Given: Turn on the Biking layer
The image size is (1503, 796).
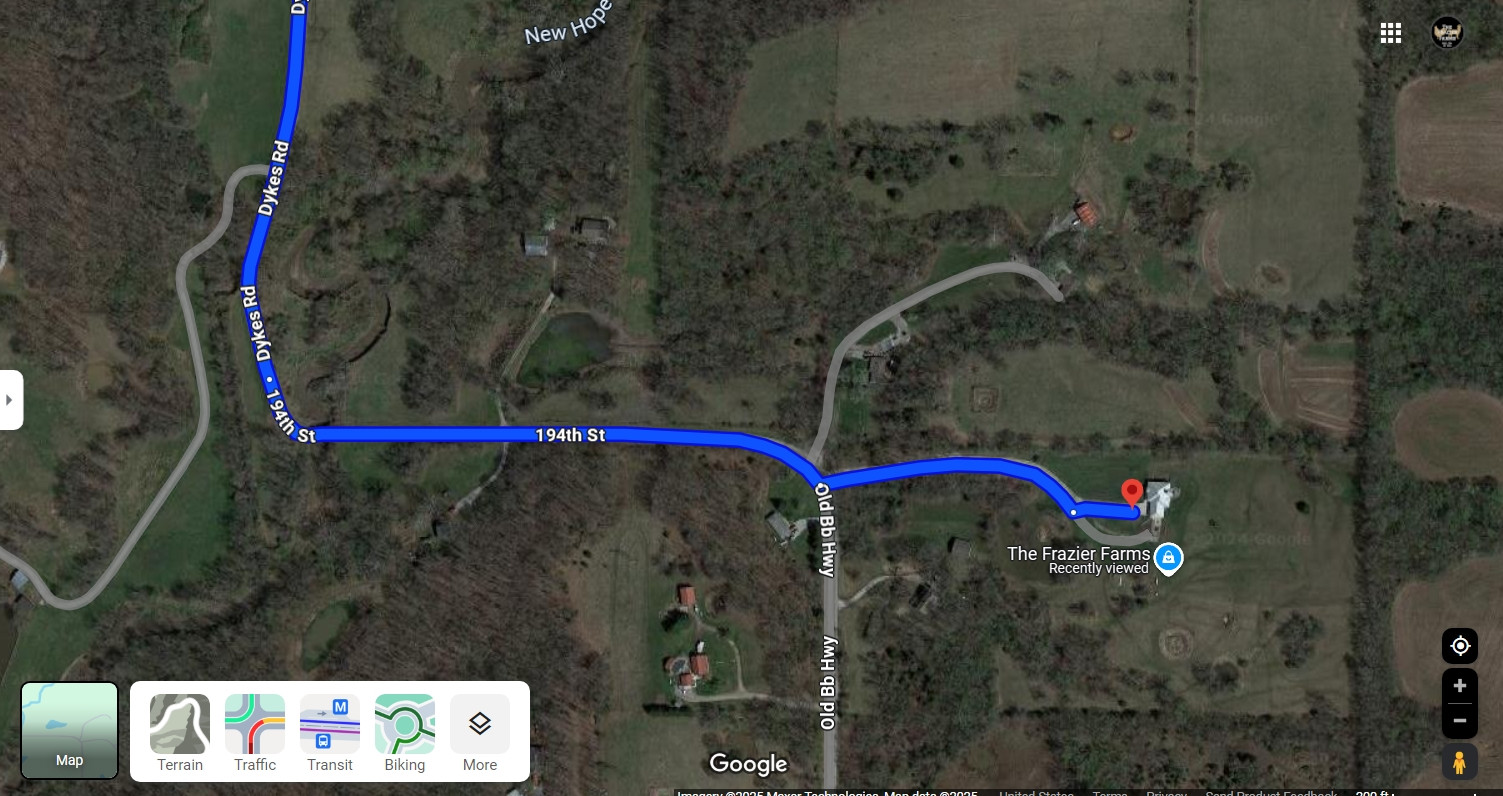Looking at the screenshot, I should [405, 733].
